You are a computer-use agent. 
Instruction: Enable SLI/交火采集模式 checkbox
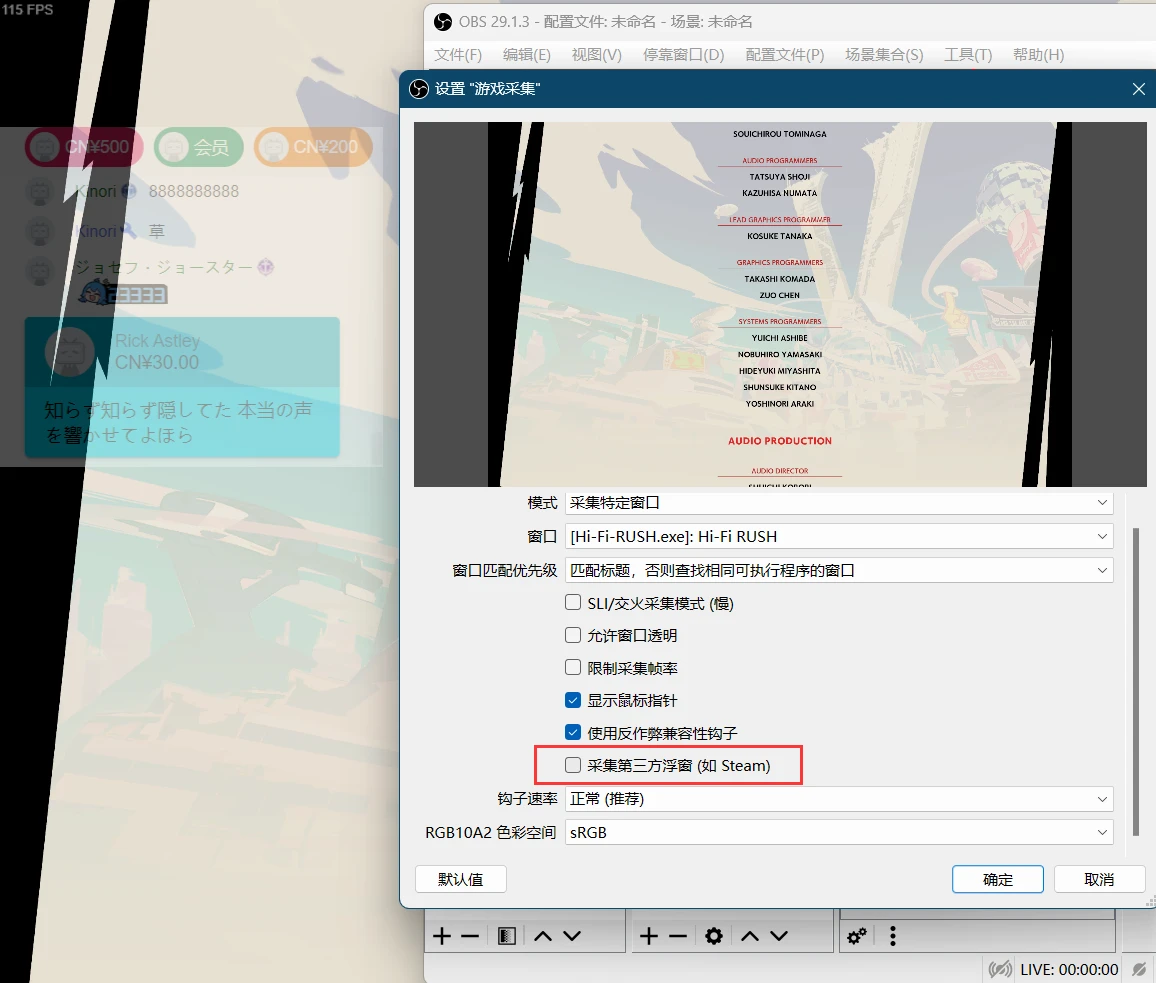pos(573,602)
